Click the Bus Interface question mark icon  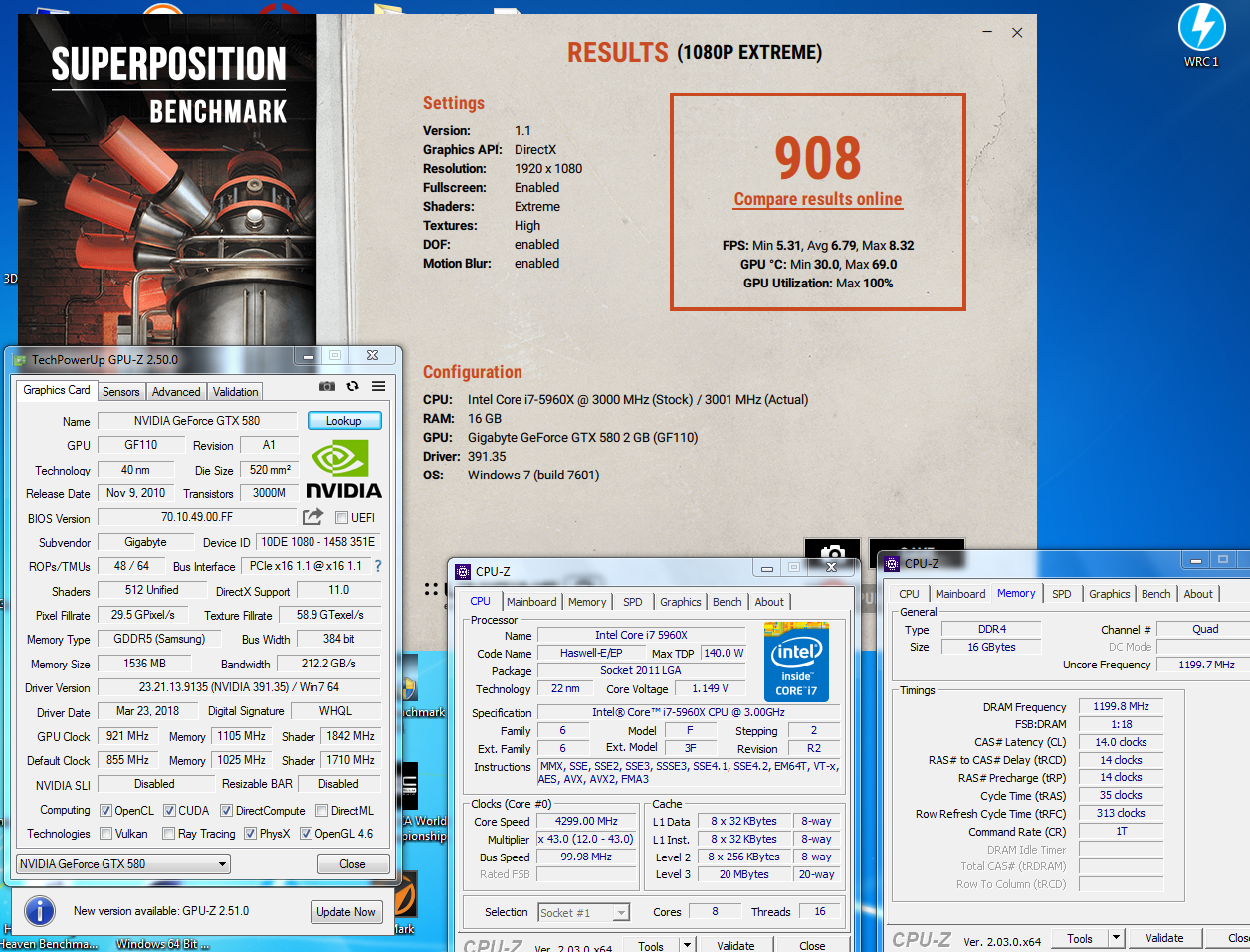tap(378, 566)
